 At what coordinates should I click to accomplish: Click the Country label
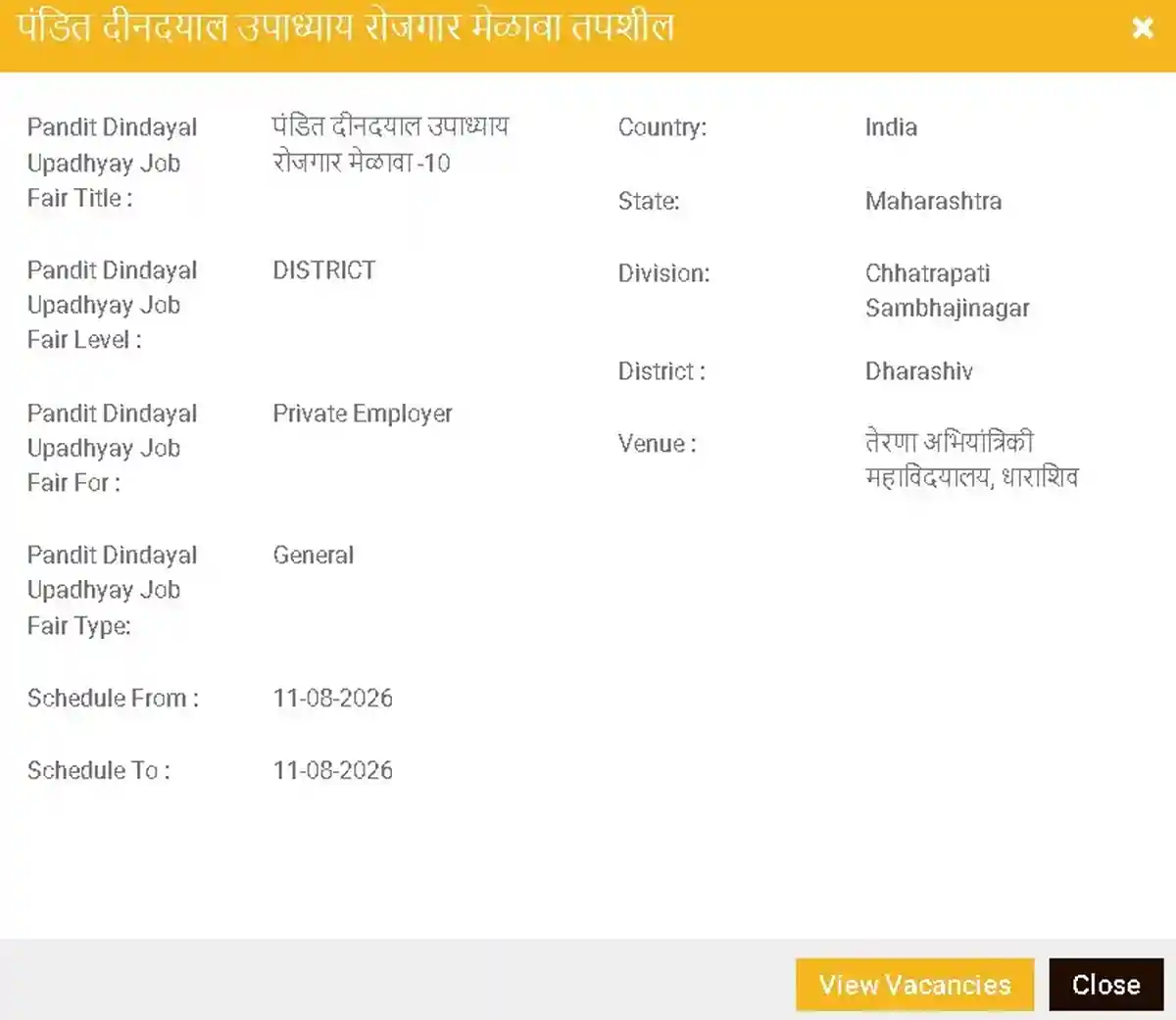pos(661,127)
